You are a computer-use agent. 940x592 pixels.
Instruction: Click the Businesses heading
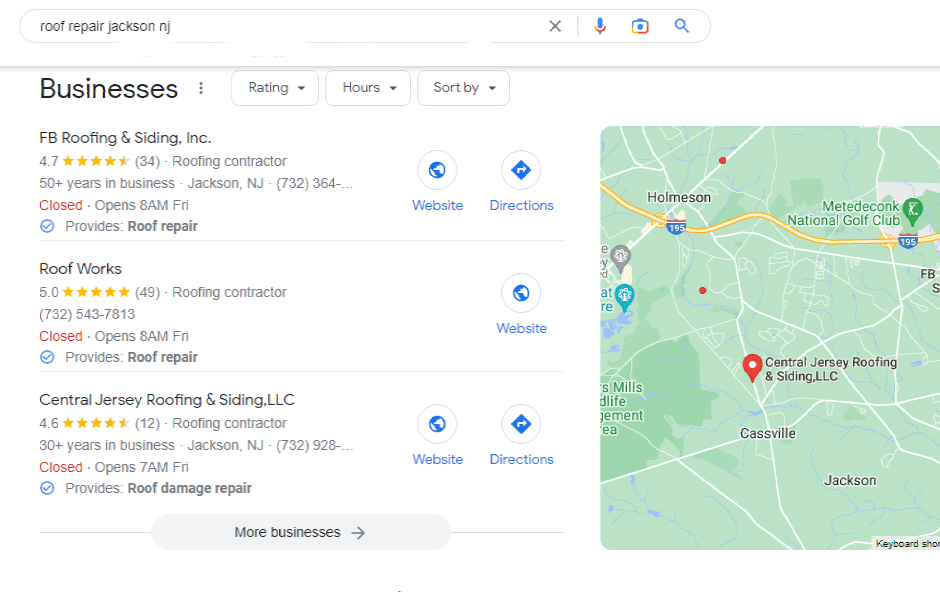tap(109, 89)
